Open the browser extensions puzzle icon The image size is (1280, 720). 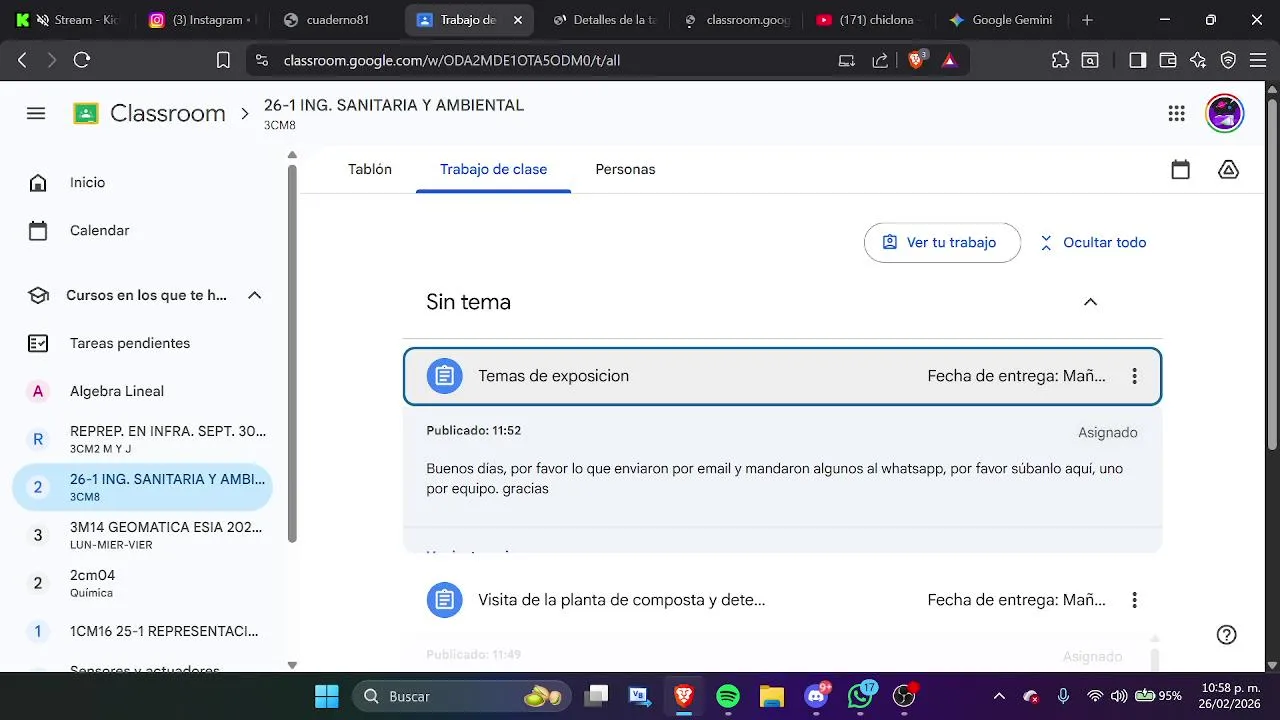1060,60
